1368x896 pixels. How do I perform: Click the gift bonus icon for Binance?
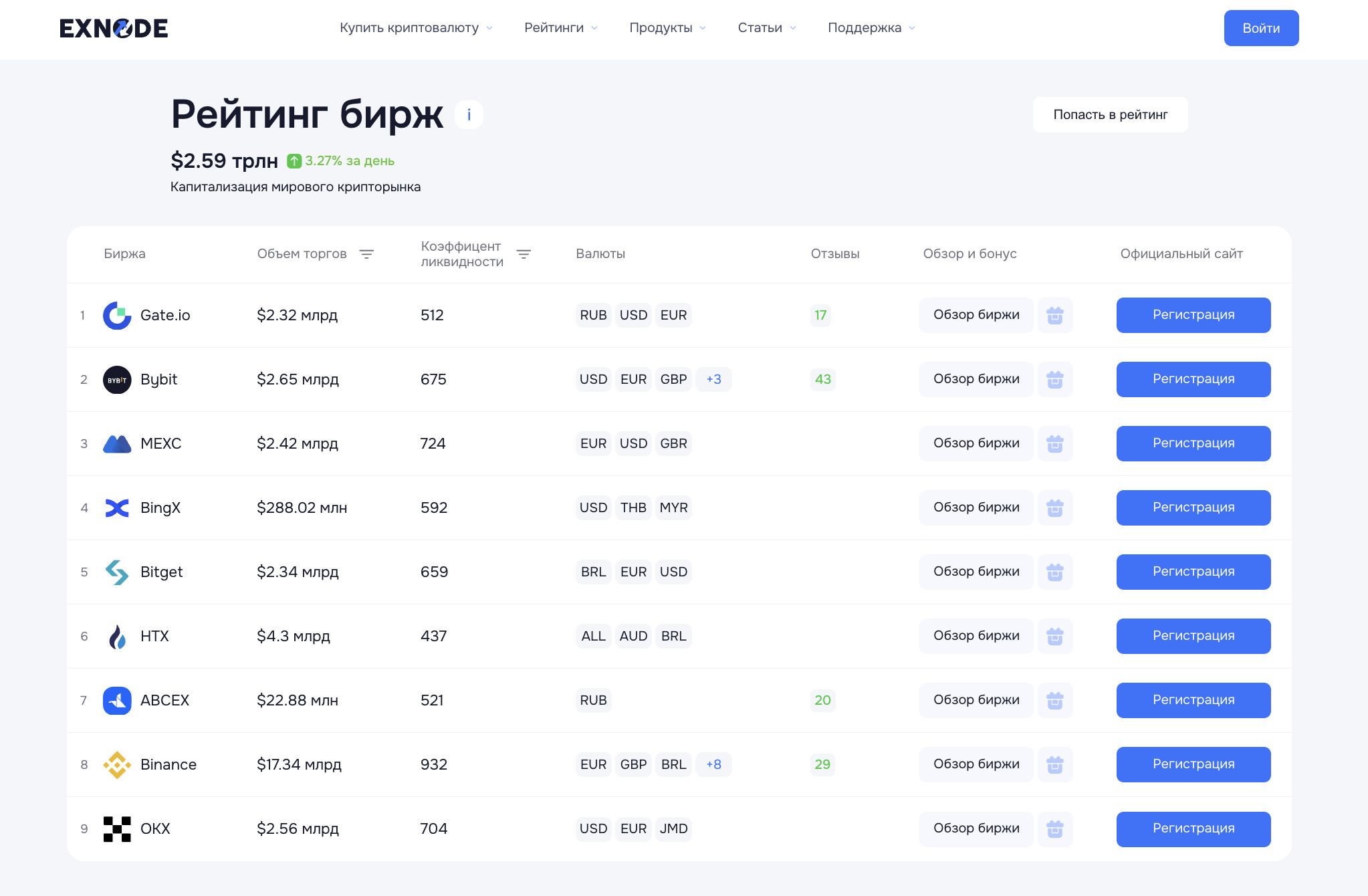coord(1055,764)
